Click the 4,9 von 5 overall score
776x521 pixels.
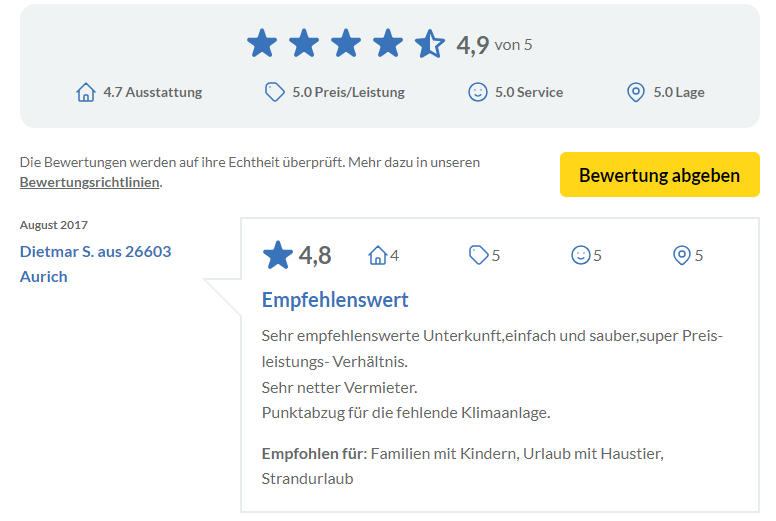tap(494, 45)
